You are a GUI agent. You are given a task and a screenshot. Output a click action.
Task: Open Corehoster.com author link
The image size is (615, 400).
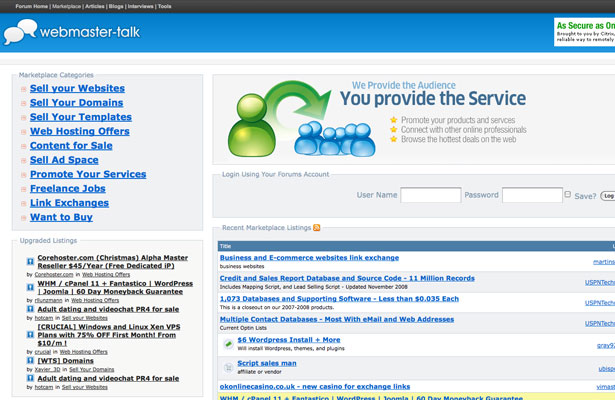pyautogui.click(x=54, y=275)
